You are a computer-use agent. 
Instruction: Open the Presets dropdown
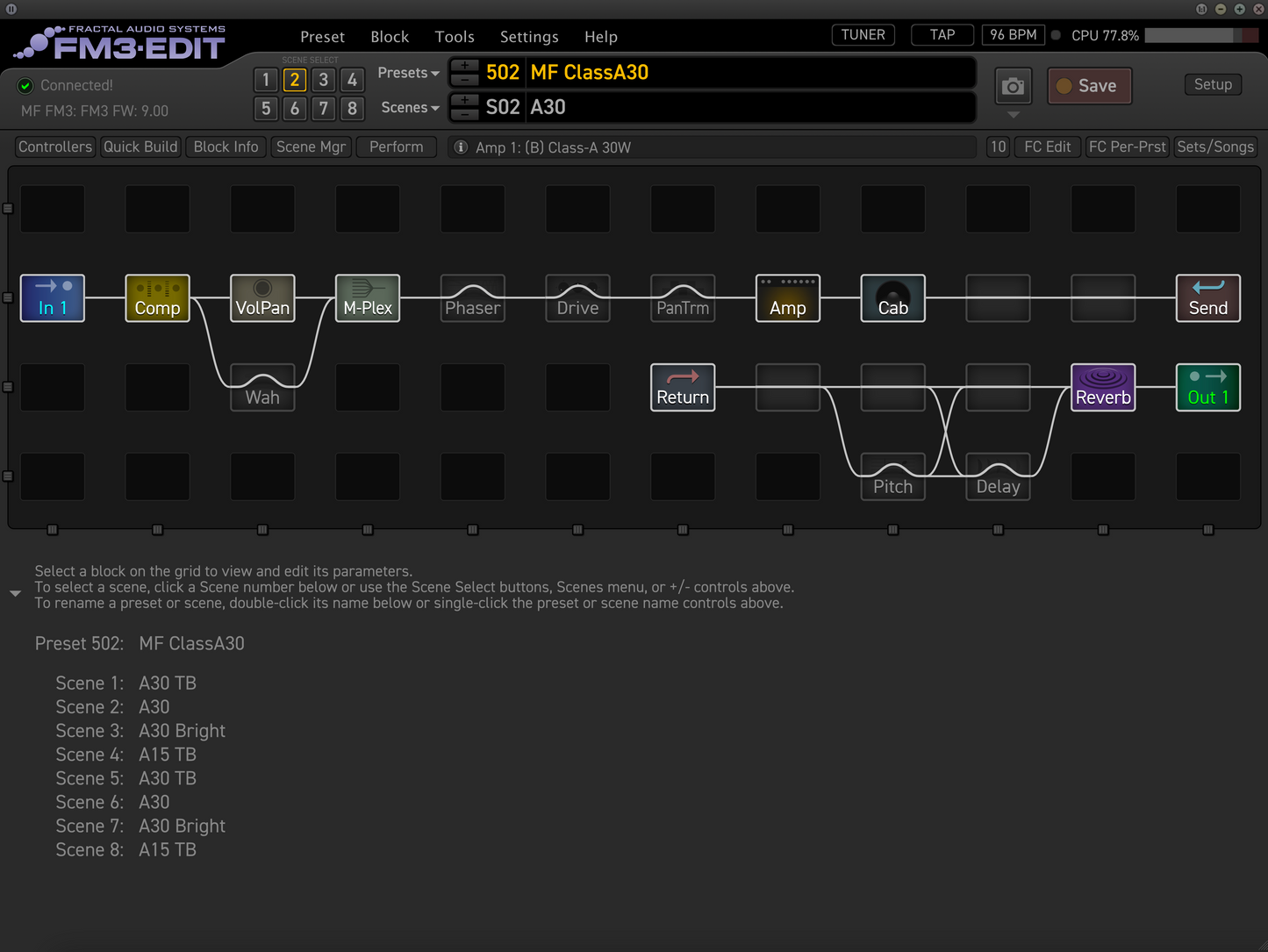[408, 73]
